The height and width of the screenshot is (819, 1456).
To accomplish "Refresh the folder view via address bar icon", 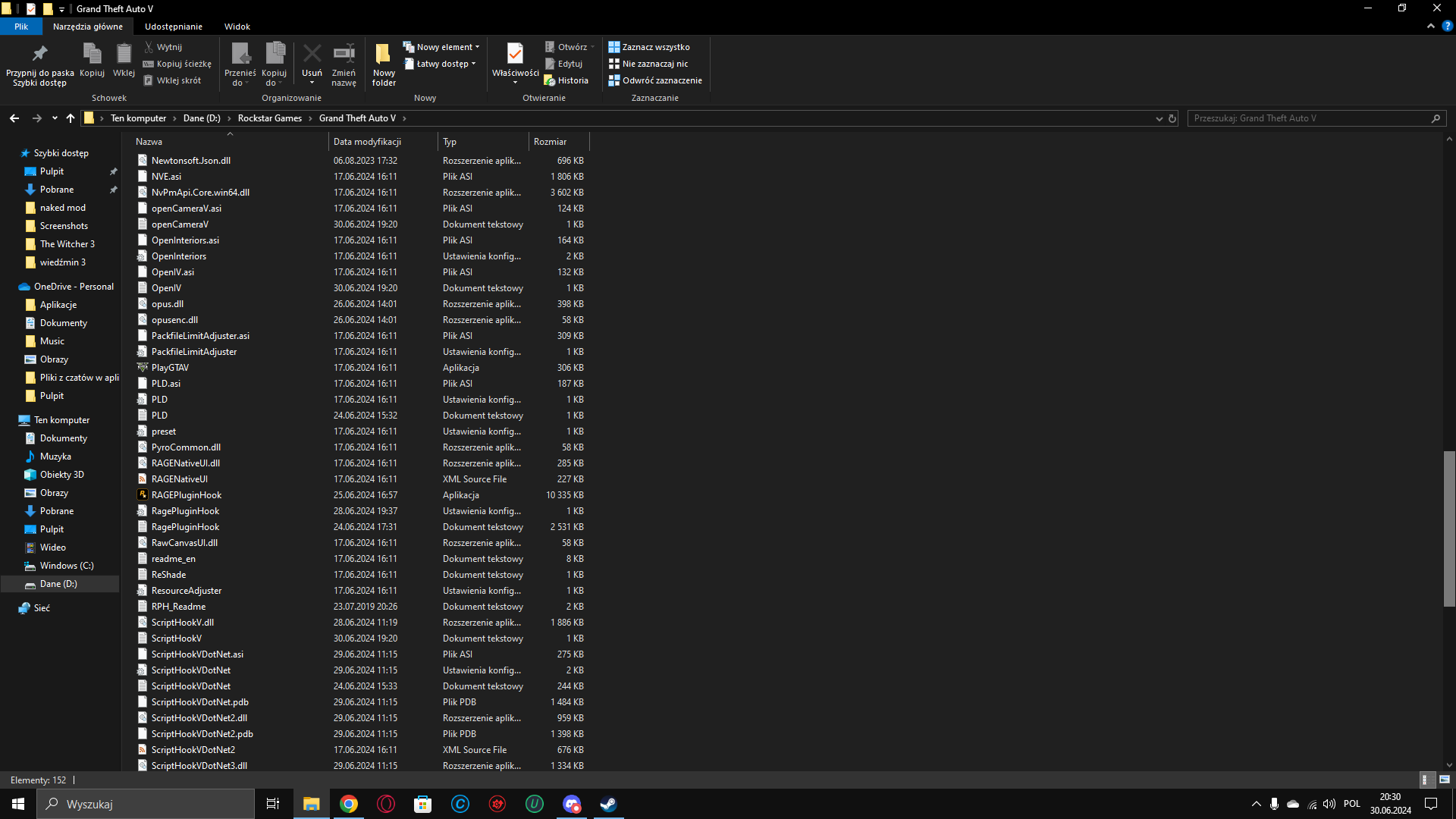I will [x=1172, y=118].
